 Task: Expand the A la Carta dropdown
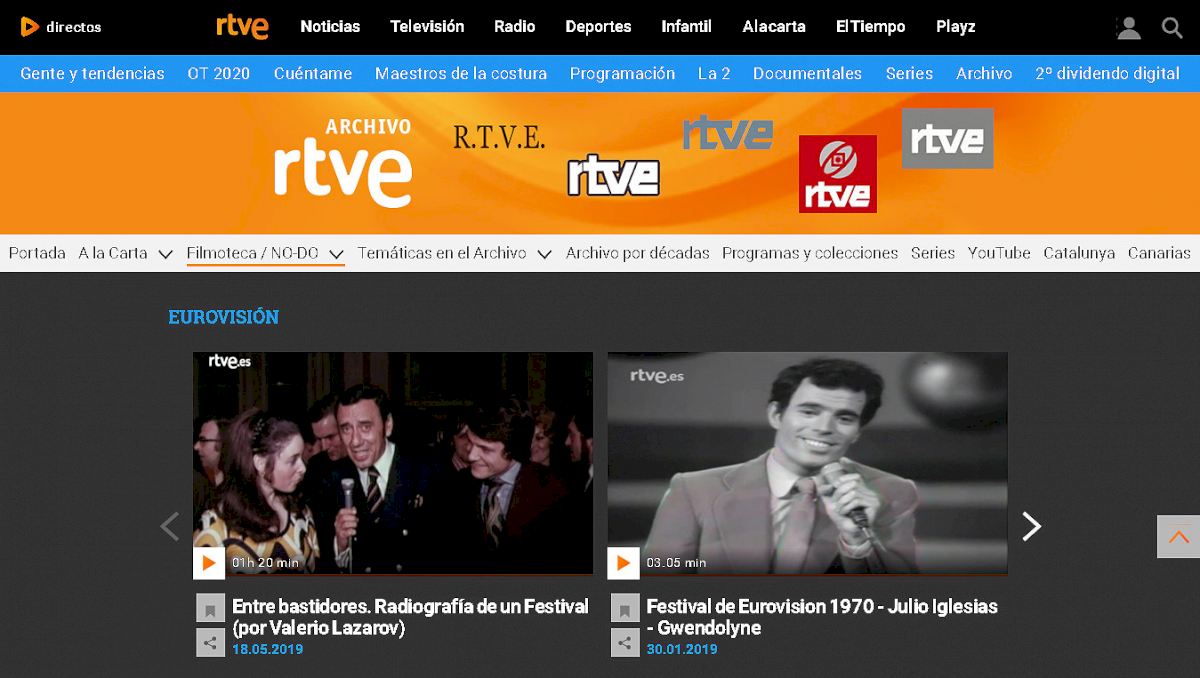point(166,254)
